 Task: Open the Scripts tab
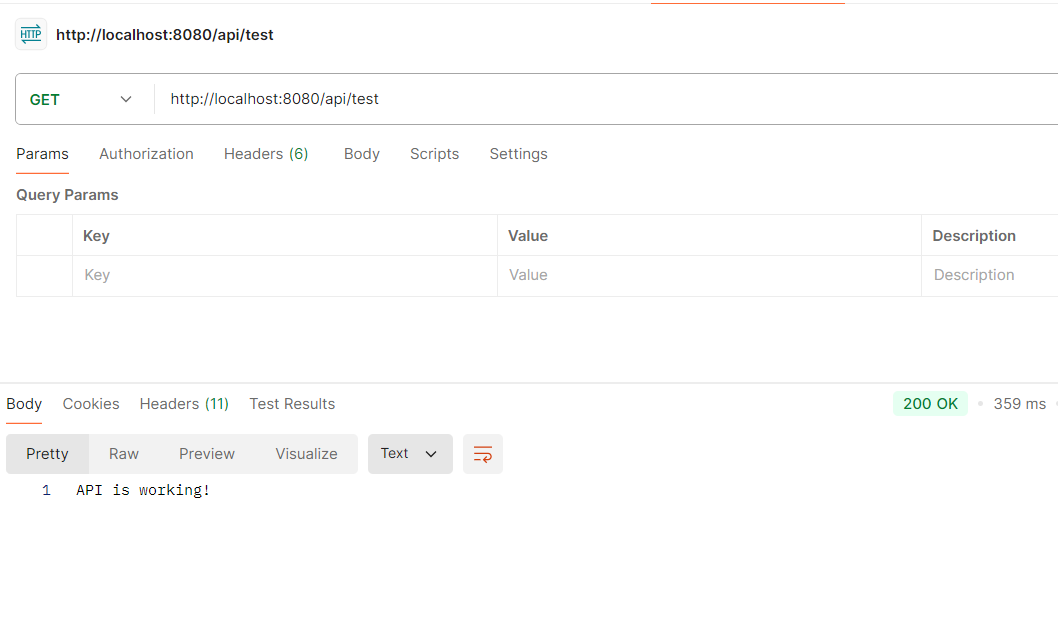[434, 154]
